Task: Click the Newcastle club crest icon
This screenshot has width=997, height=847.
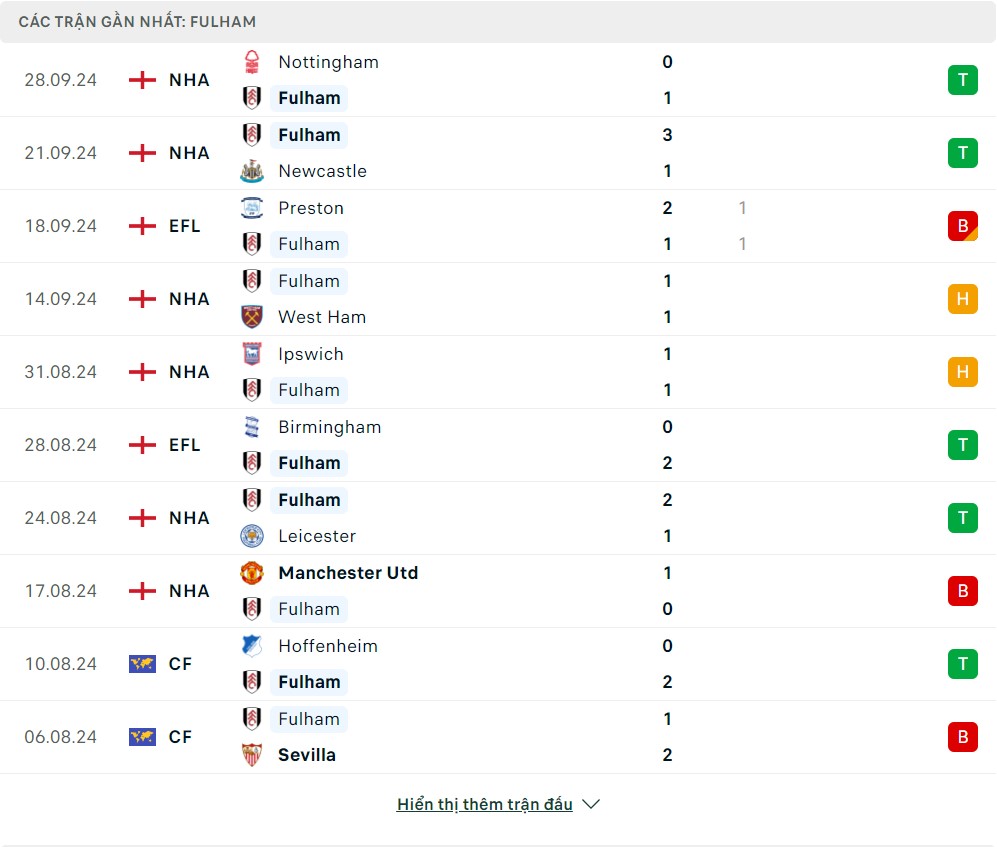Action: click(252, 171)
